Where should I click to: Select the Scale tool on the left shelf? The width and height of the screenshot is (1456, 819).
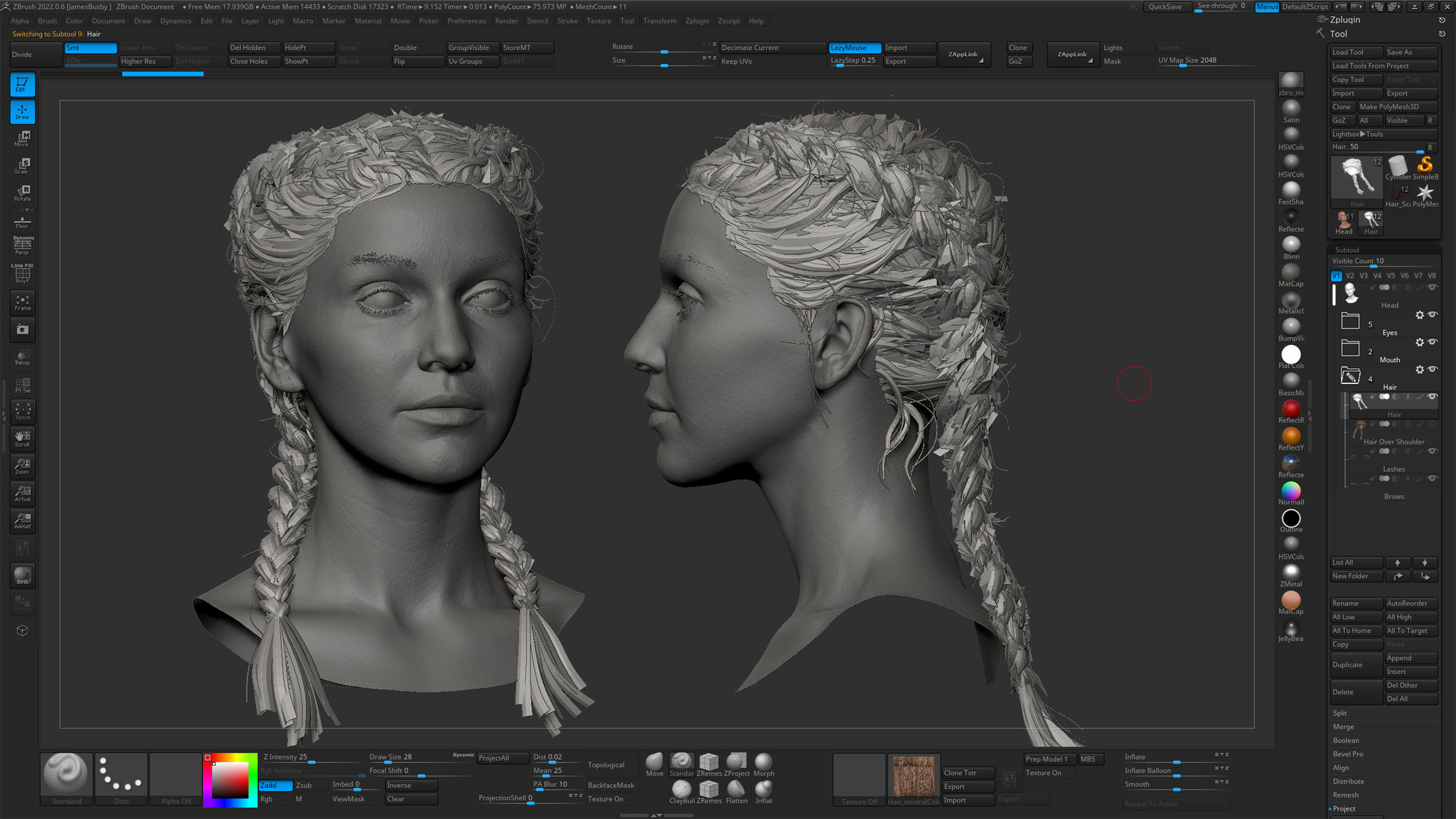pyautogui.click(x=22, y=165)
